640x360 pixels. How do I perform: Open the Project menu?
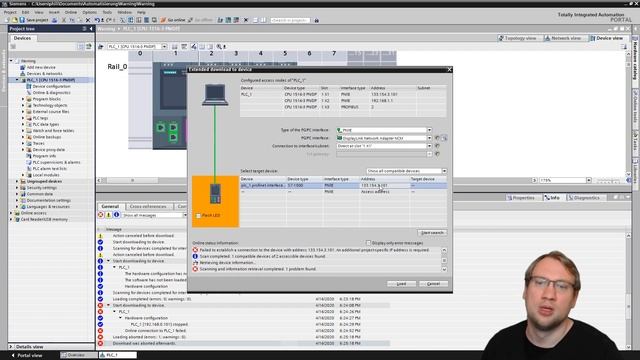coord(10,12)
